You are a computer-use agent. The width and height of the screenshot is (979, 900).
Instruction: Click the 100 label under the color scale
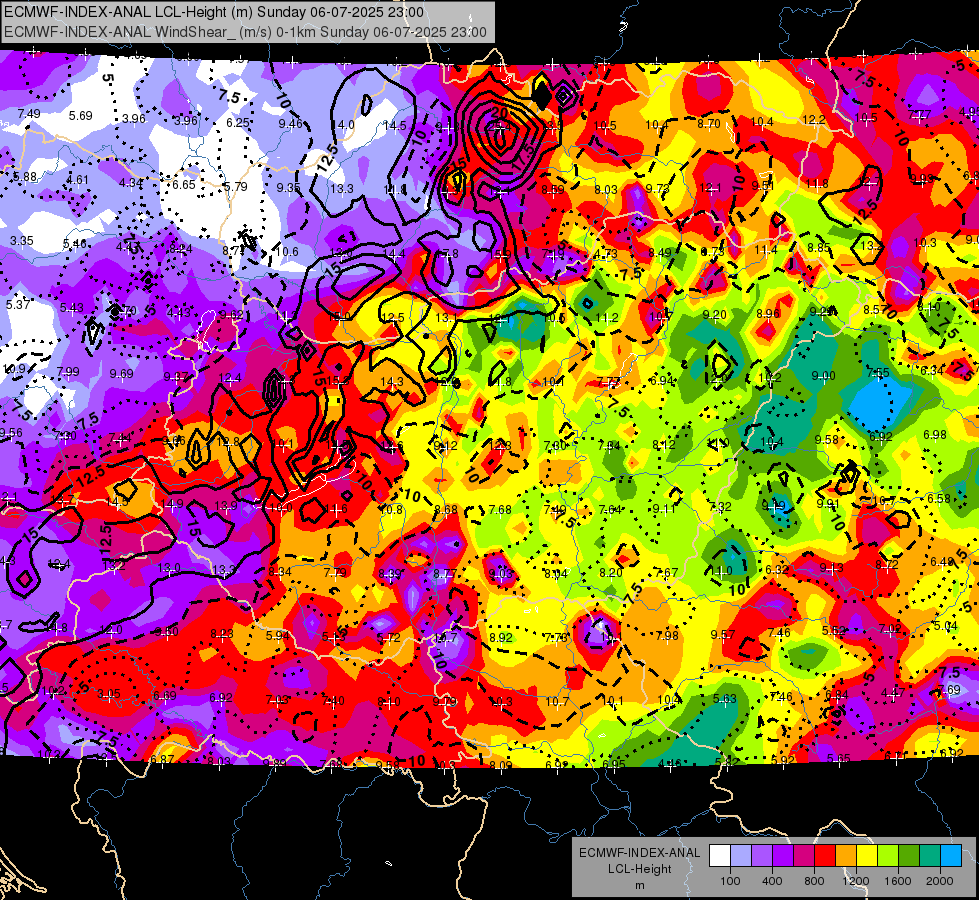(x=730, y=881)
